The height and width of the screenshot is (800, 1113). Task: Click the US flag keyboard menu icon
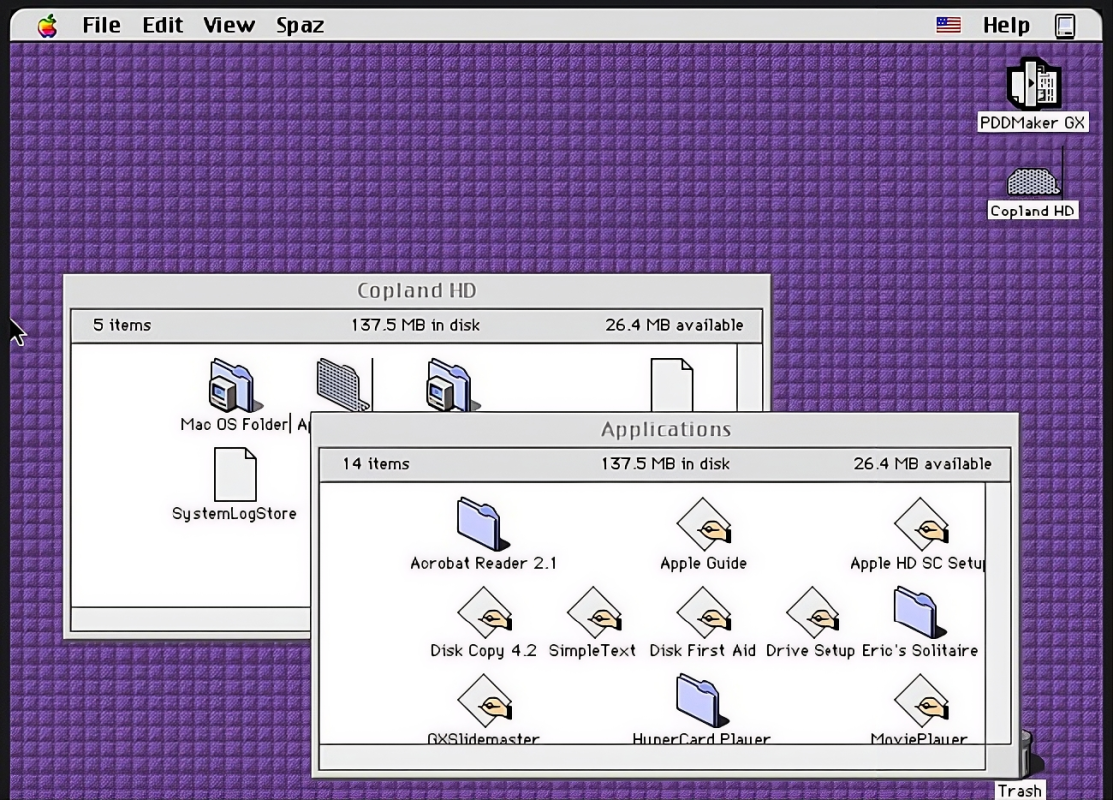(948, 26)
